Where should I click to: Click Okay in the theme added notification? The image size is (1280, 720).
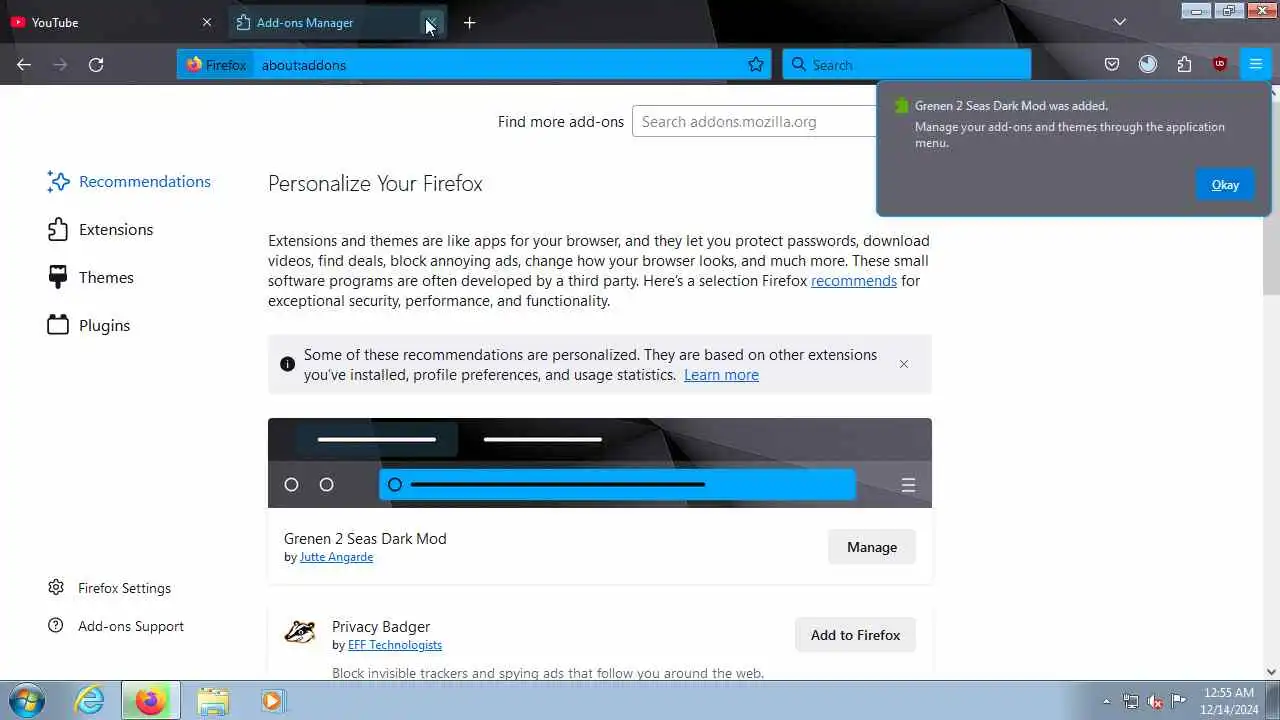1225,185
